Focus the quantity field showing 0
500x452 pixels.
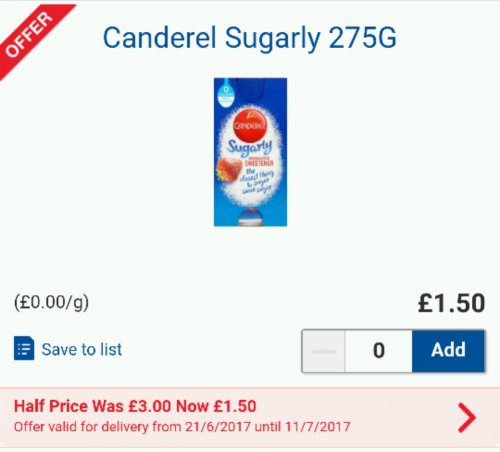[379, 351]
